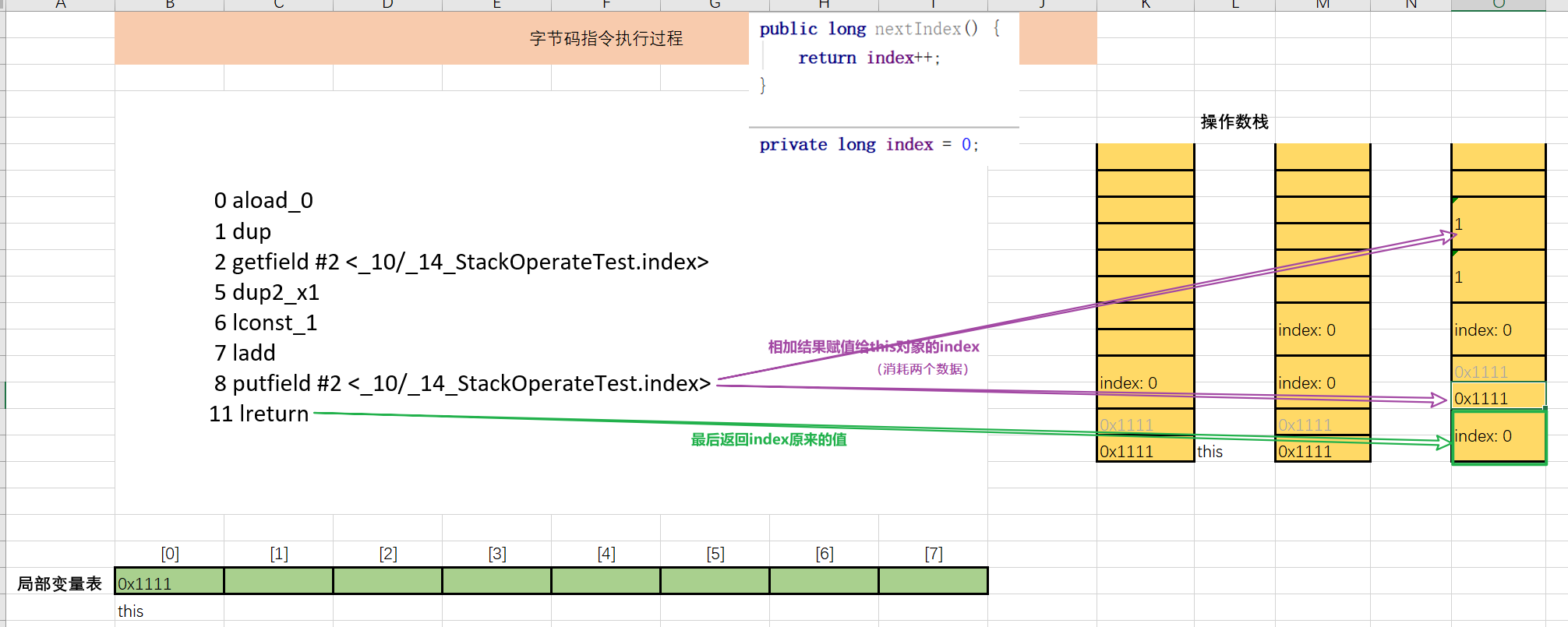
Task: Select gray '0x1111' cell in column O stack
Action: click(1498, 369)
